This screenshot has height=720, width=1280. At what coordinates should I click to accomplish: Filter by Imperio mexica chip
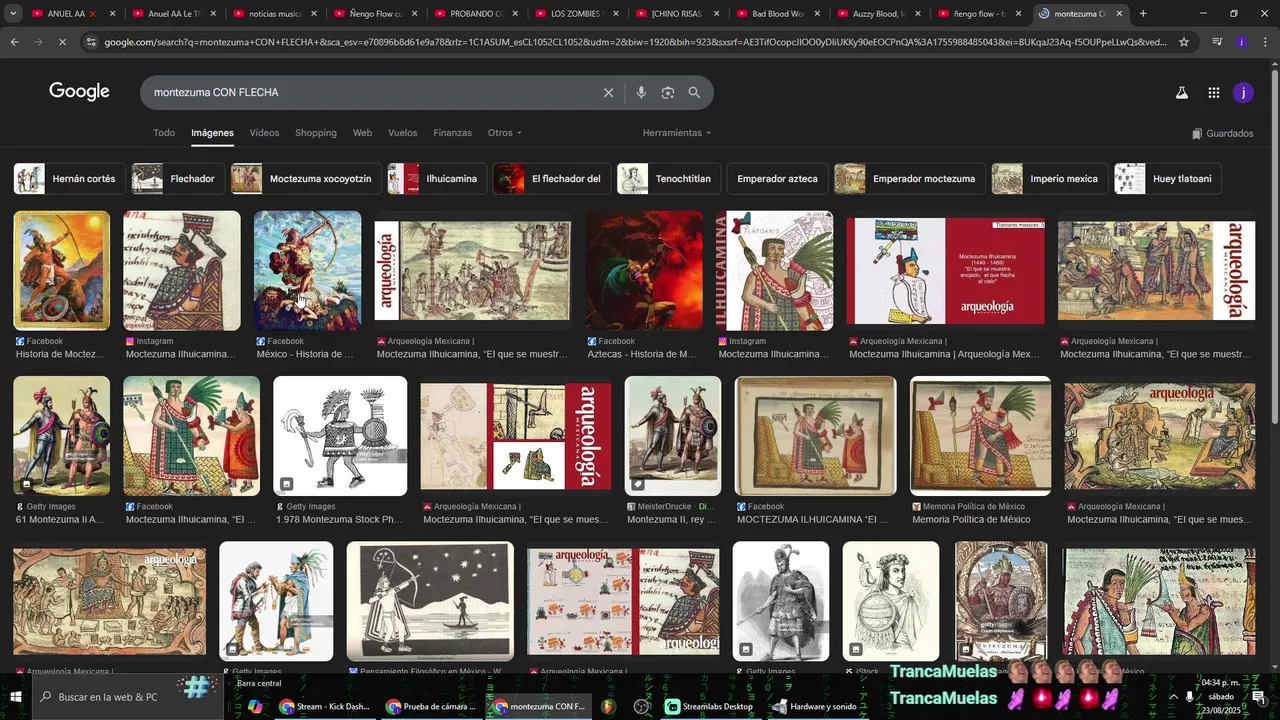1050,179
